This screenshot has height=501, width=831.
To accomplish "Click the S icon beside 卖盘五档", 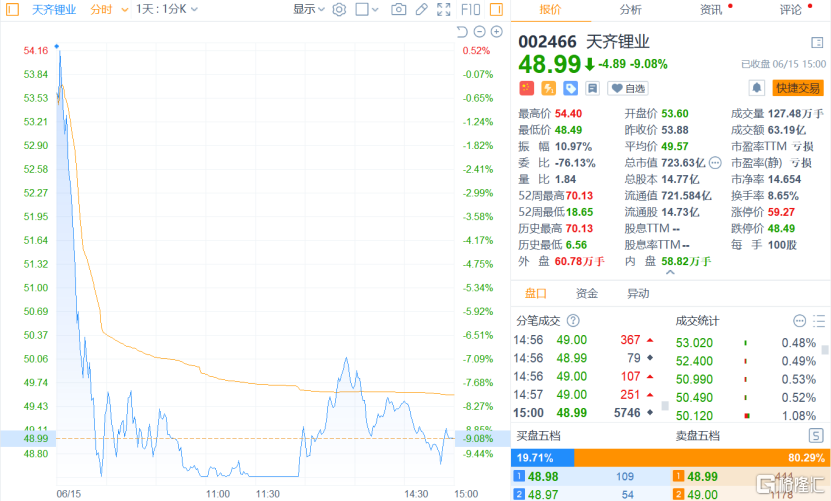I will [x=816, y=436].
